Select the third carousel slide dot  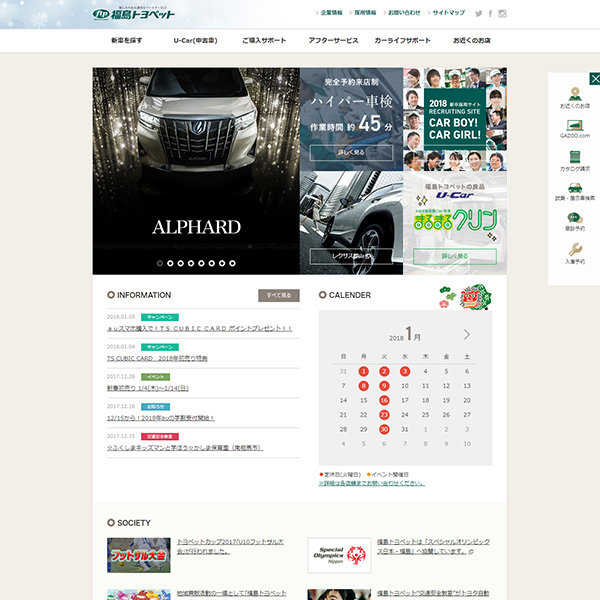pyautogui.click(x=181, y=263)
